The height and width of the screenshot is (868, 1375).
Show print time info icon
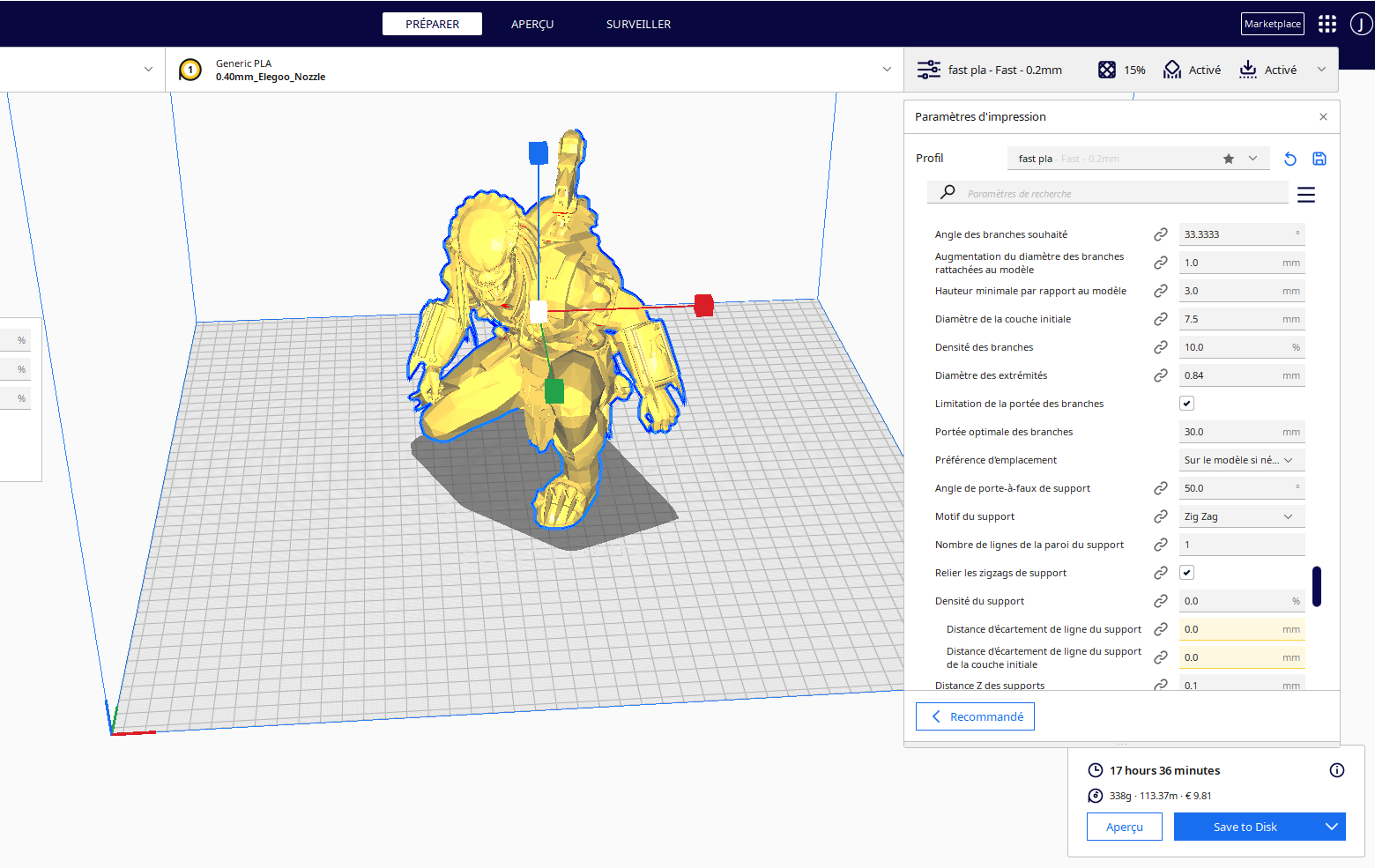tap(1337, 770)
